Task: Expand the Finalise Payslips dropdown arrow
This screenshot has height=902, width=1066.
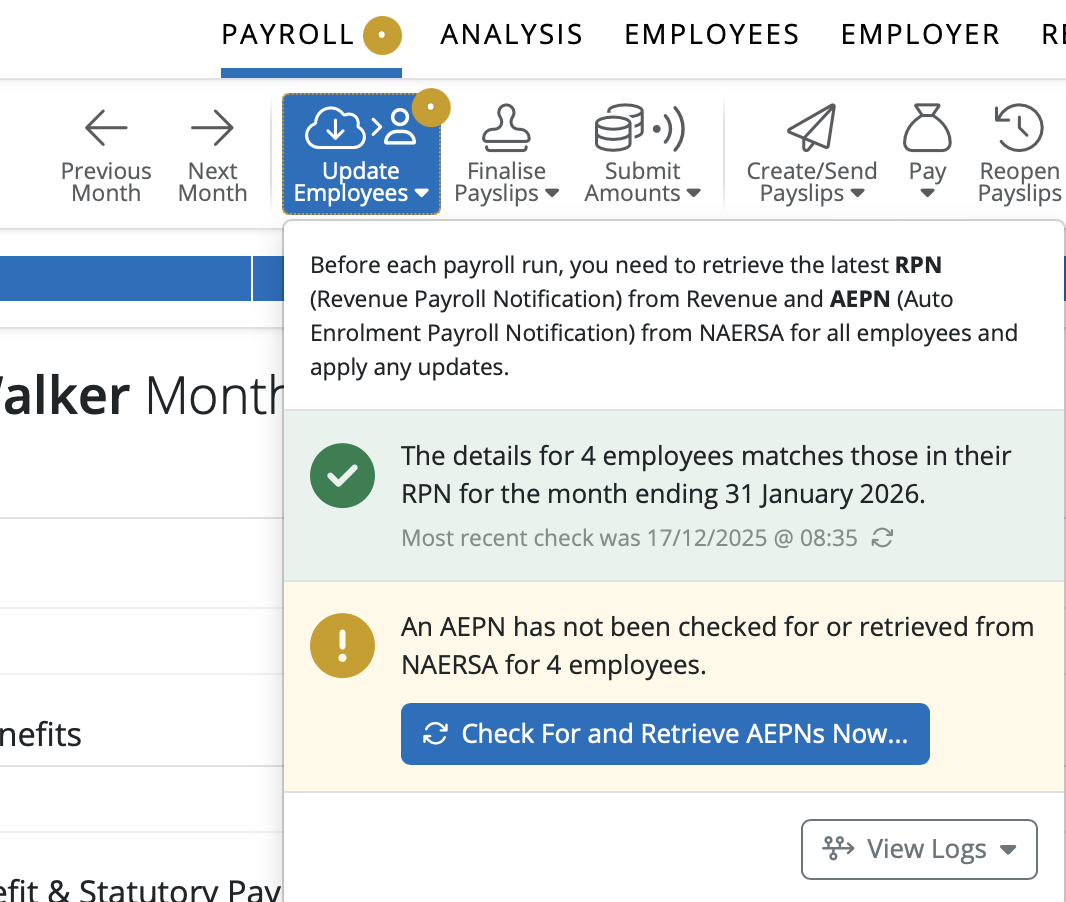Action: click(552, 194)
